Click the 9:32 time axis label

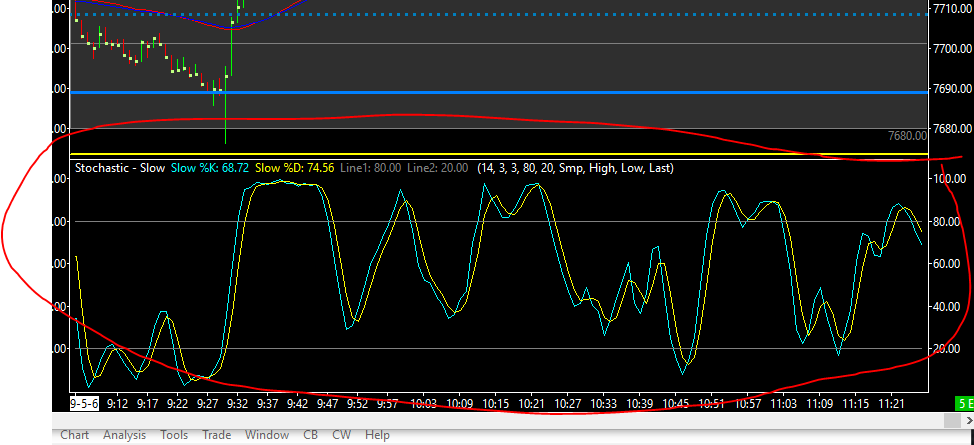237,403
